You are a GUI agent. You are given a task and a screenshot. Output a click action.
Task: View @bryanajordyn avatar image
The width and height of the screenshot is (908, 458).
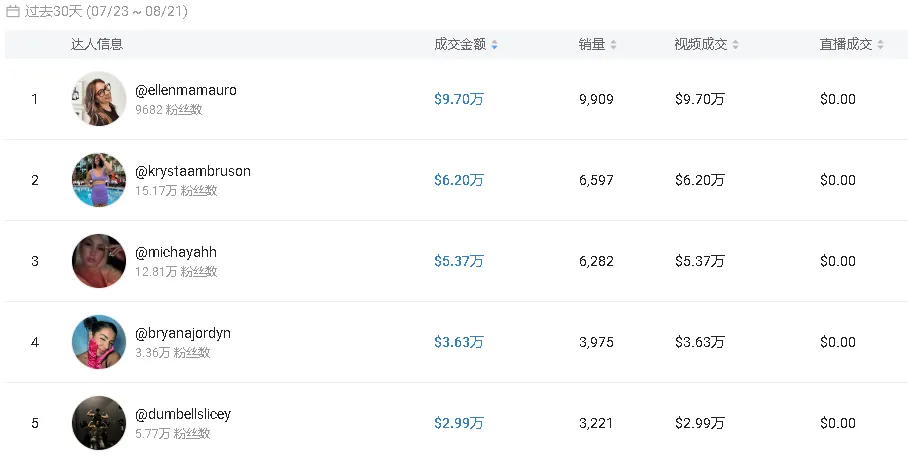[x=99, y=342]
